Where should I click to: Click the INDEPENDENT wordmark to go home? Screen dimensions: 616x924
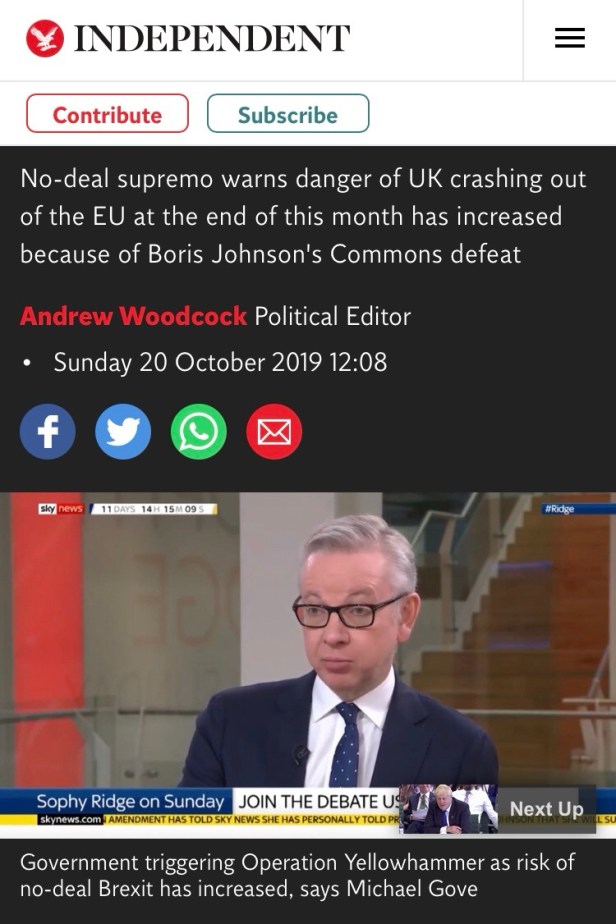pos(212,39)
